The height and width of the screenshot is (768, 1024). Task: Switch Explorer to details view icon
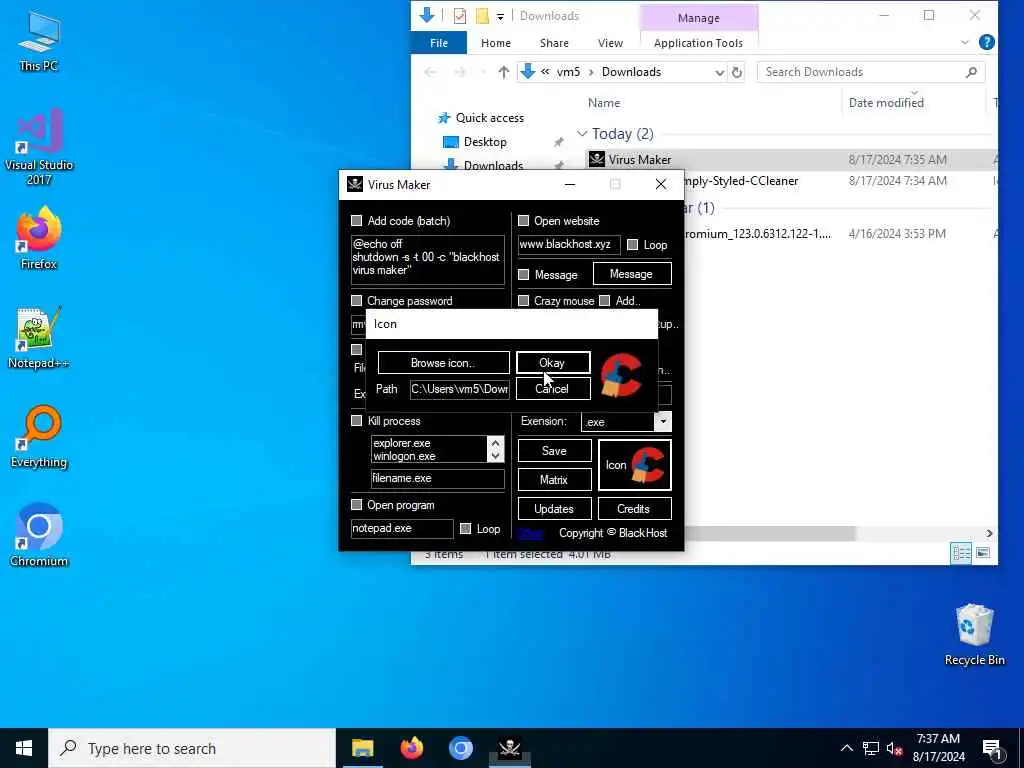click(x=961, y=553)
